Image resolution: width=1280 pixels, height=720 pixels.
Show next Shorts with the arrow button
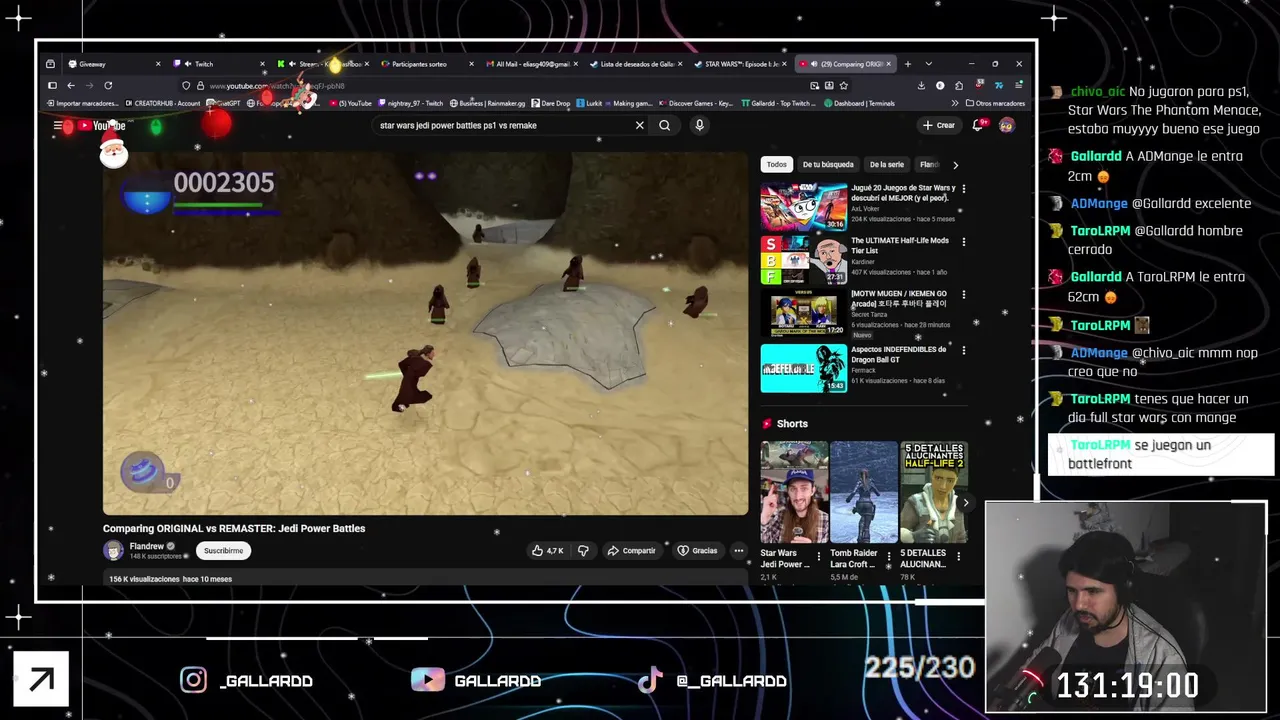[965, 503]
